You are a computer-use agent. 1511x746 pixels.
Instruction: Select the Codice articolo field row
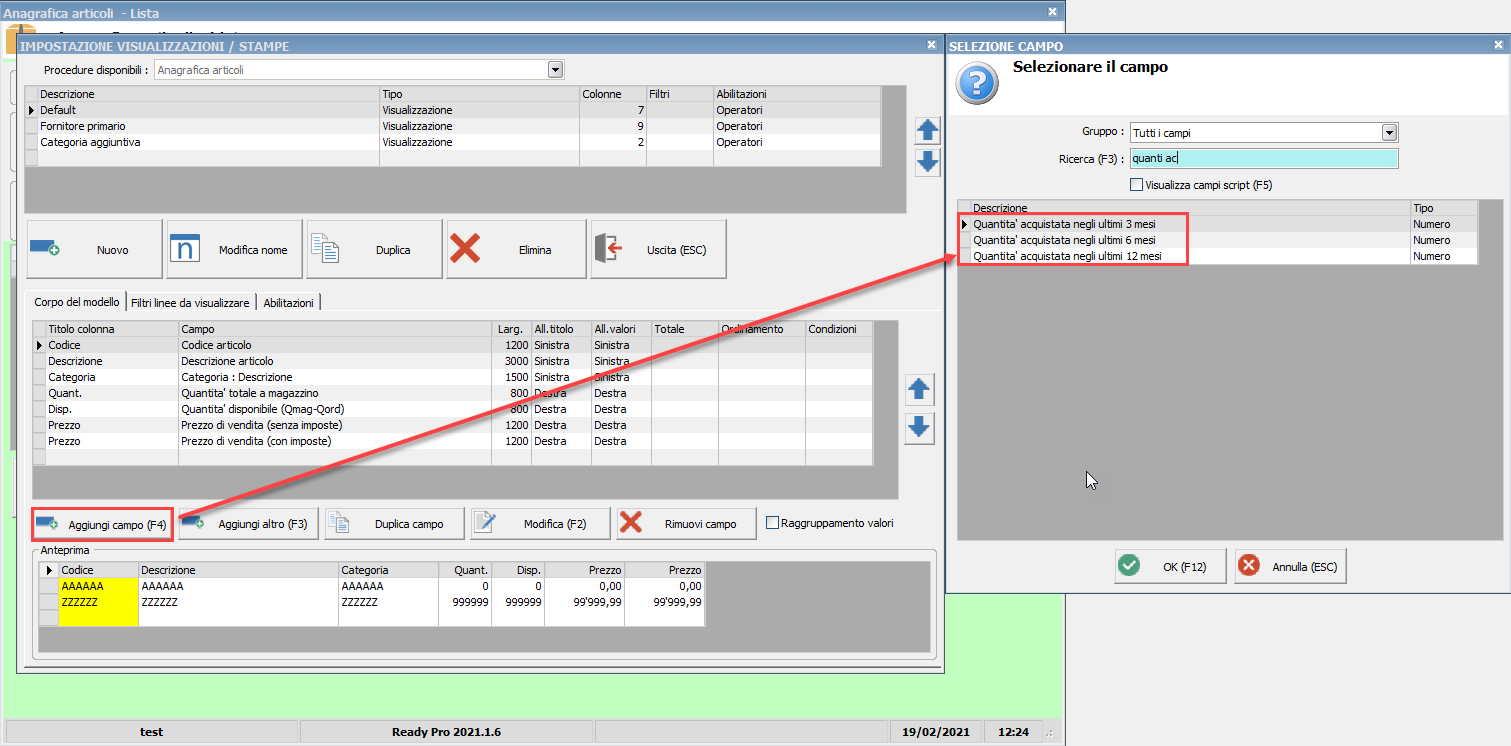click(x=453, y=345)
